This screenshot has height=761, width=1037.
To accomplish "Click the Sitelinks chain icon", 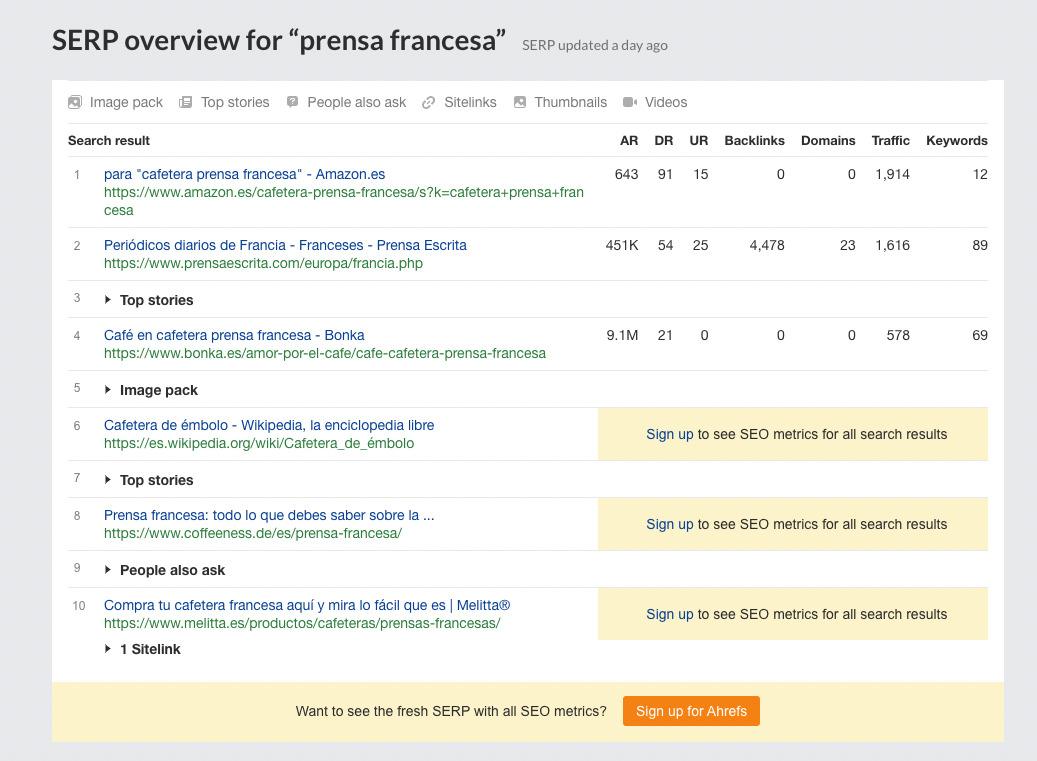I will [429, 102].
